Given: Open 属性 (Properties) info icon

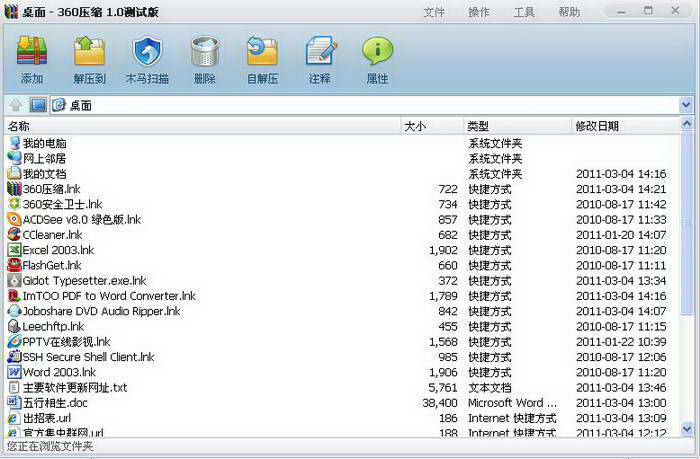Looking at the screenshot, I should (x=378, y=51).
